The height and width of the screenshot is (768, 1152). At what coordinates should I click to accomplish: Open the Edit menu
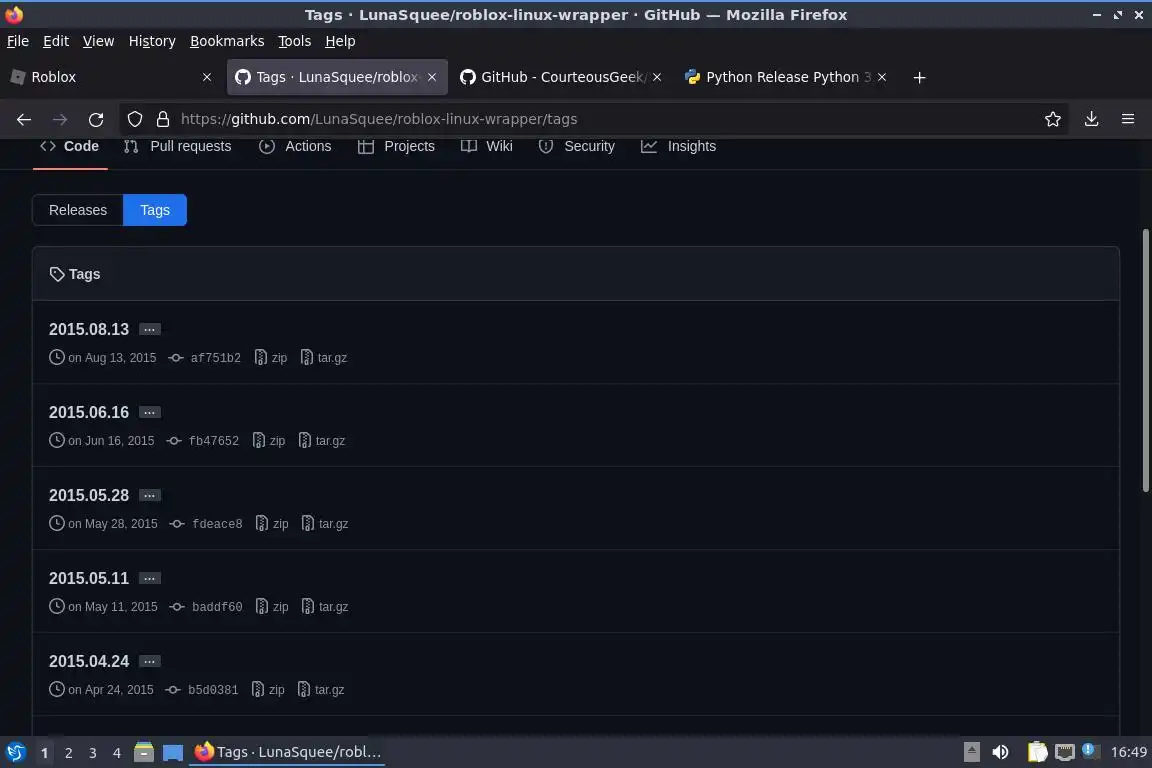coord(56,41)
